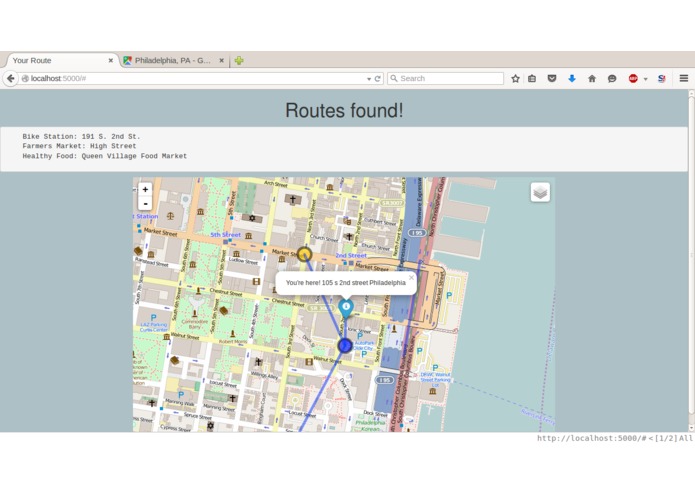Click the 2nd Street station label on map
695x494 pixels.
[x=351, y=256]
